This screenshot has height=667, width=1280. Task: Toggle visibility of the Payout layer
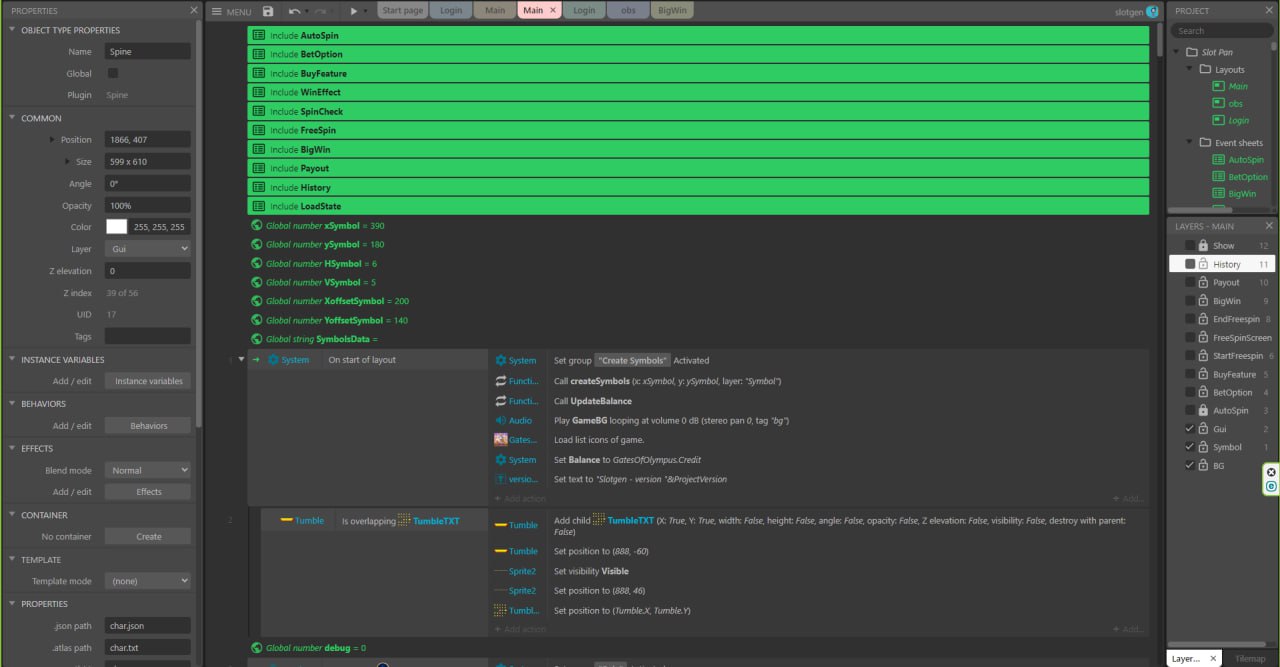coord(1190,282)
